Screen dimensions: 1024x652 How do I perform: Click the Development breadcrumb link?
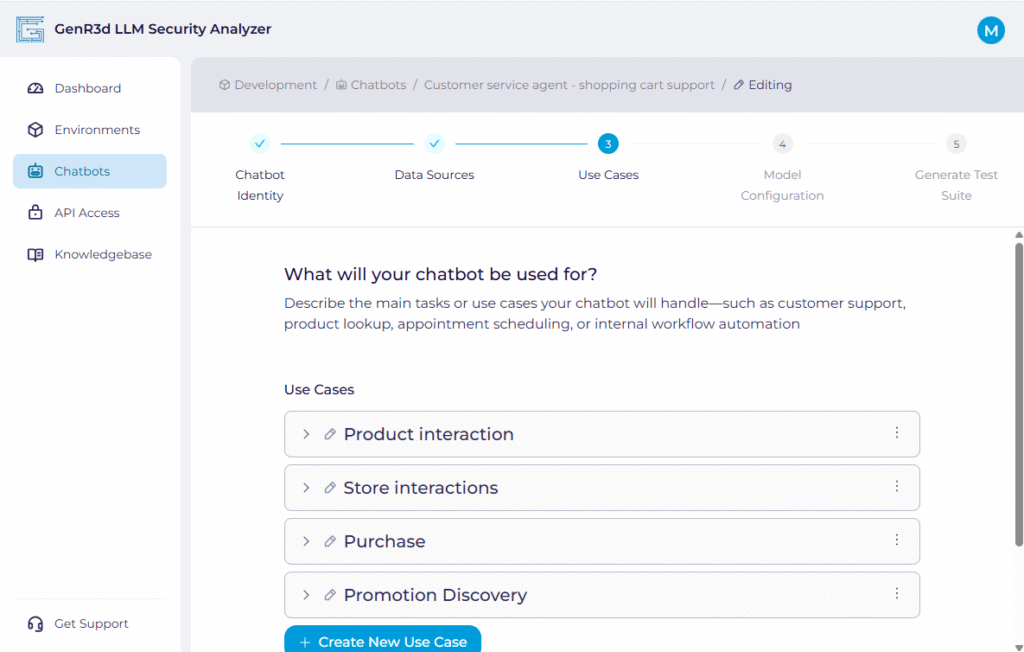coord(275,85)
